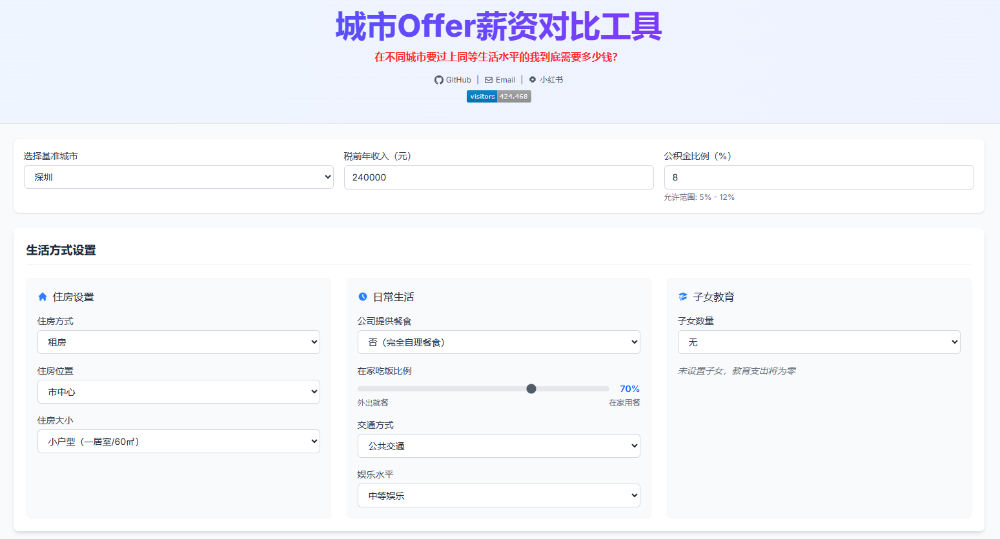Image resolution: width=1000 pixels, height=539 pixels.
Task: Open the 住房位置 dropdown showing 市中心
Action: click(x=178, y=392)
